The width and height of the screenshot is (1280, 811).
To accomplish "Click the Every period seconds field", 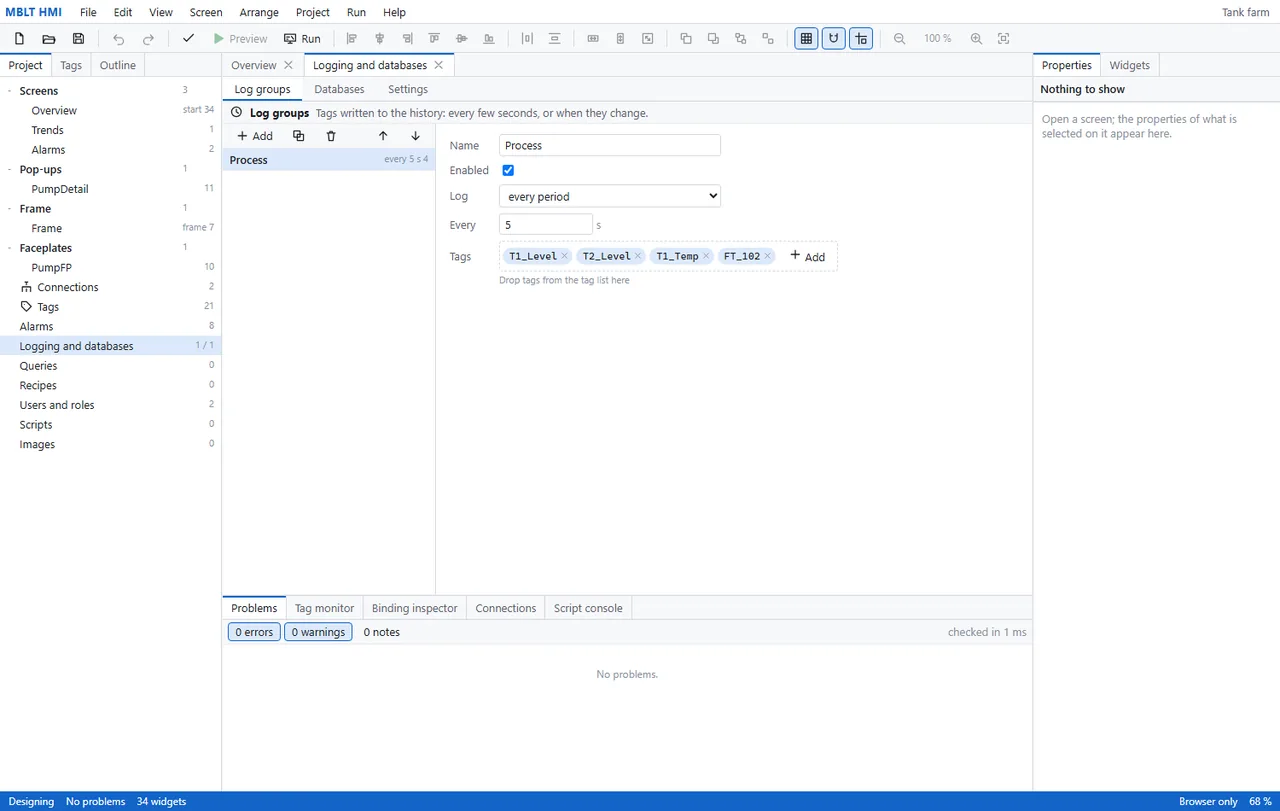I will 546,225.
